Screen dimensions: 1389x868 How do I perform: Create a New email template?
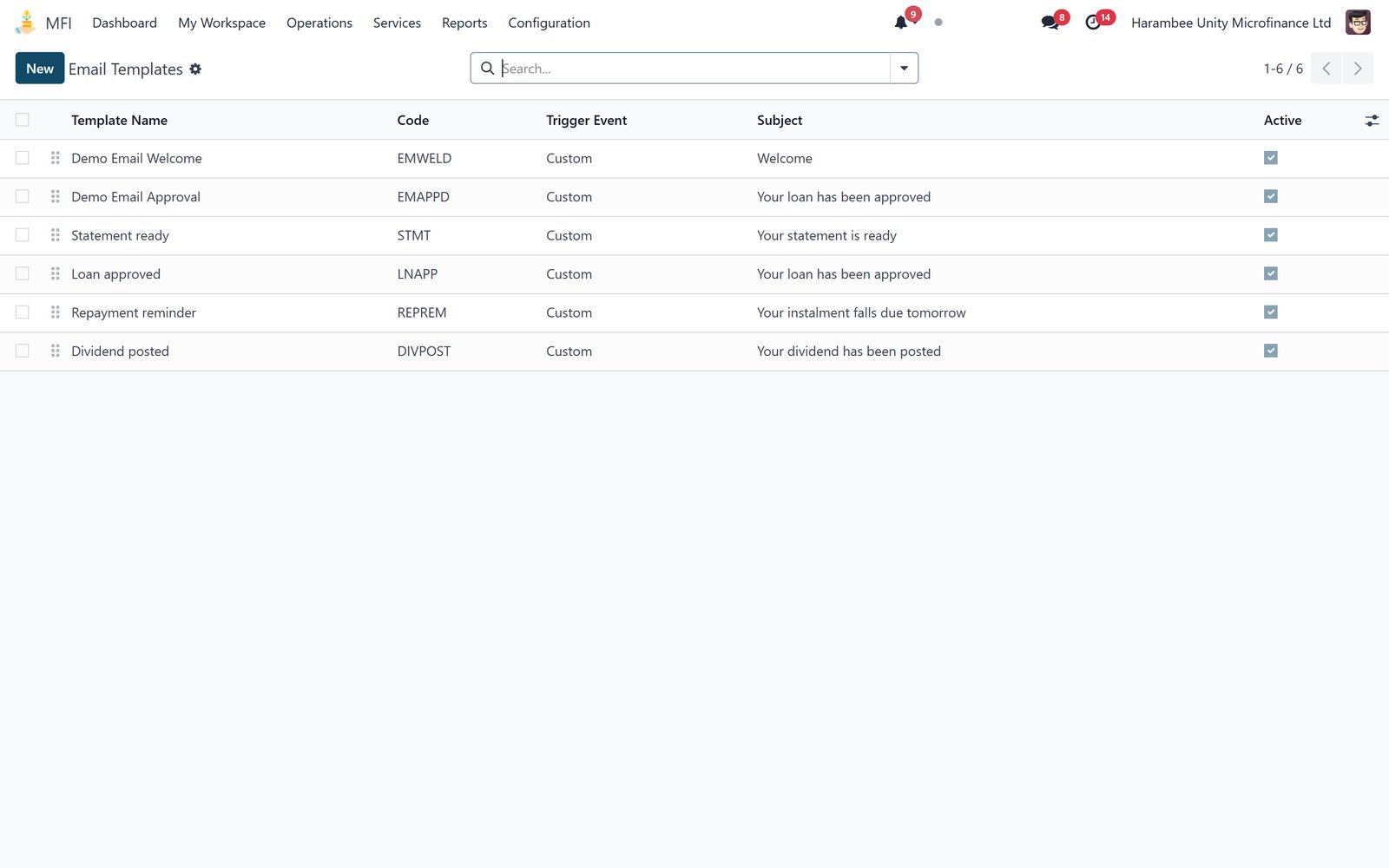click(40, 69)
